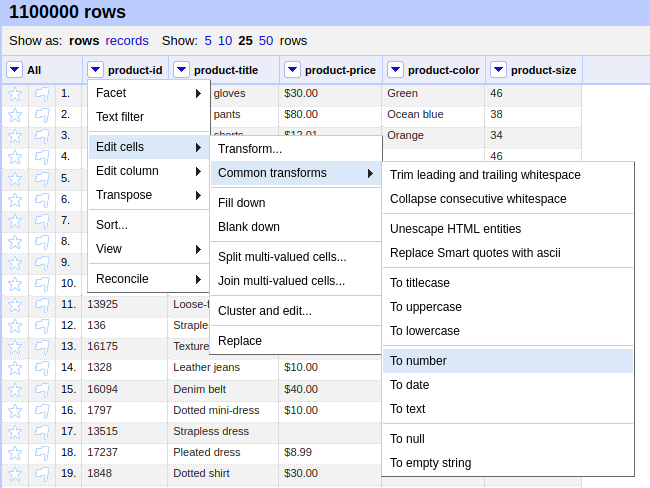The image size is (650, 488).
Task: Open Transform... from Edit cells
Action: (x=296, y=149)
